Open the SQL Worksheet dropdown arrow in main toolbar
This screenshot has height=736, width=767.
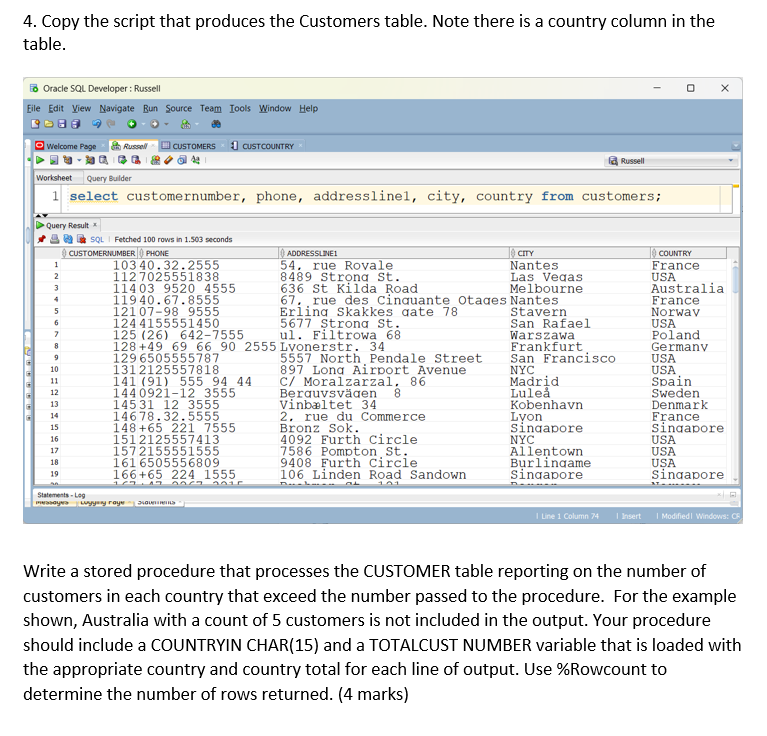pos(197,124)
